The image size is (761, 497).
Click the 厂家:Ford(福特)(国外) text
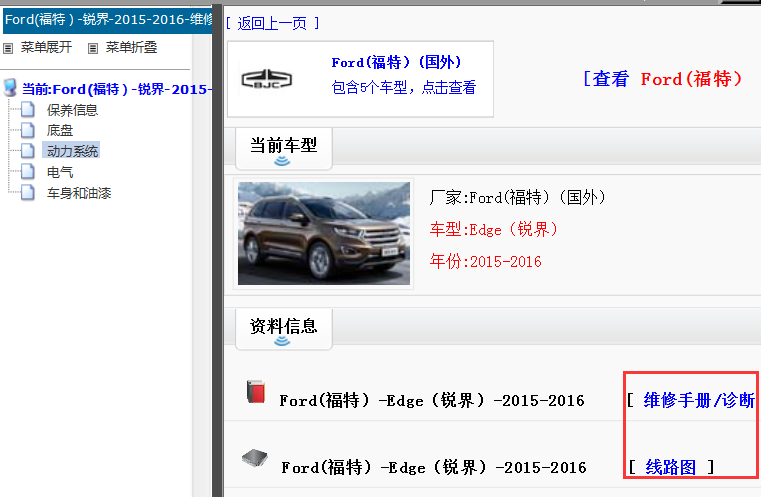[517, 198]
